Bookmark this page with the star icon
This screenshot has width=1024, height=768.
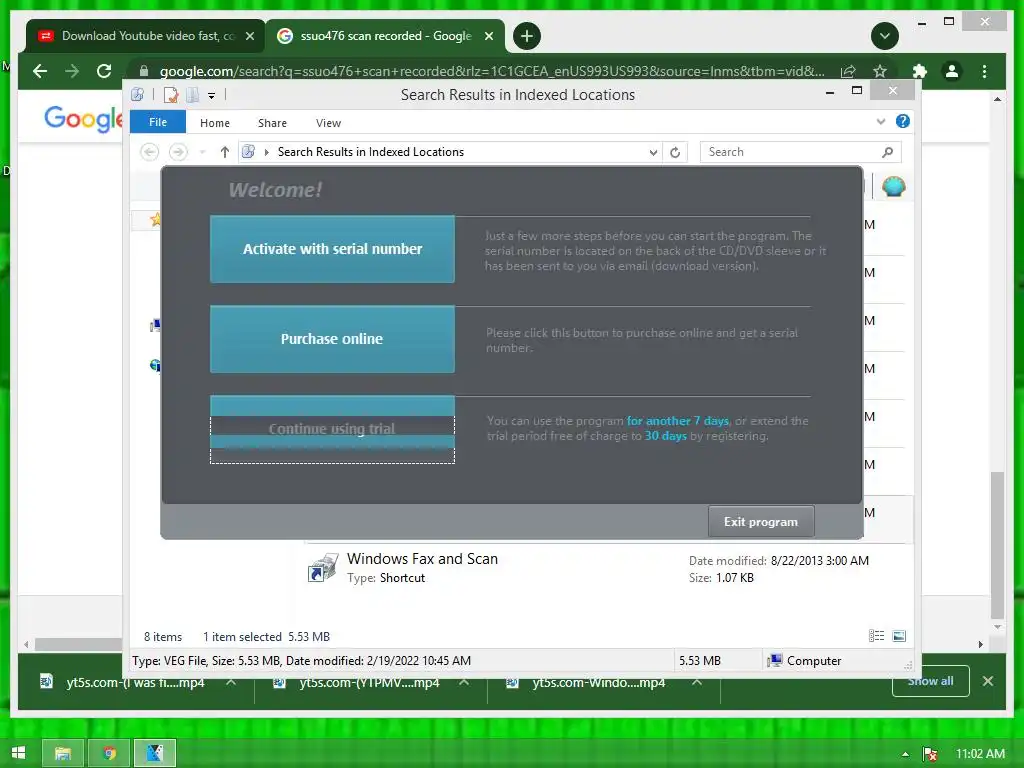point(880,71)
